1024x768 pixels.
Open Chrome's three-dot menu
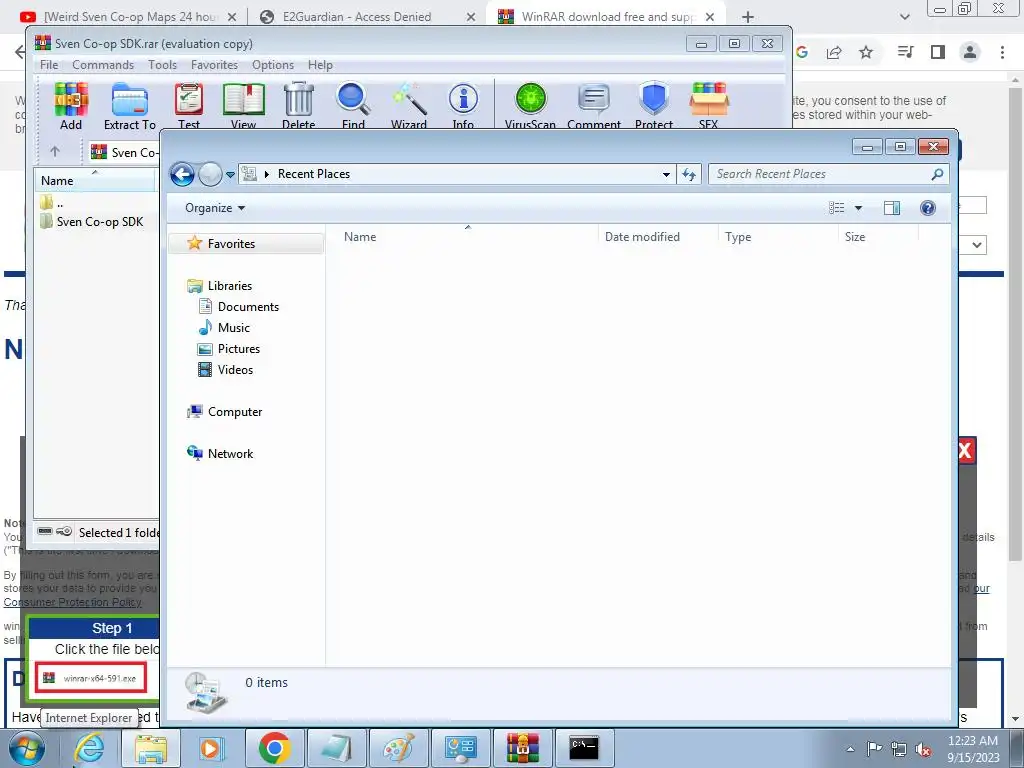point(1002,52)
